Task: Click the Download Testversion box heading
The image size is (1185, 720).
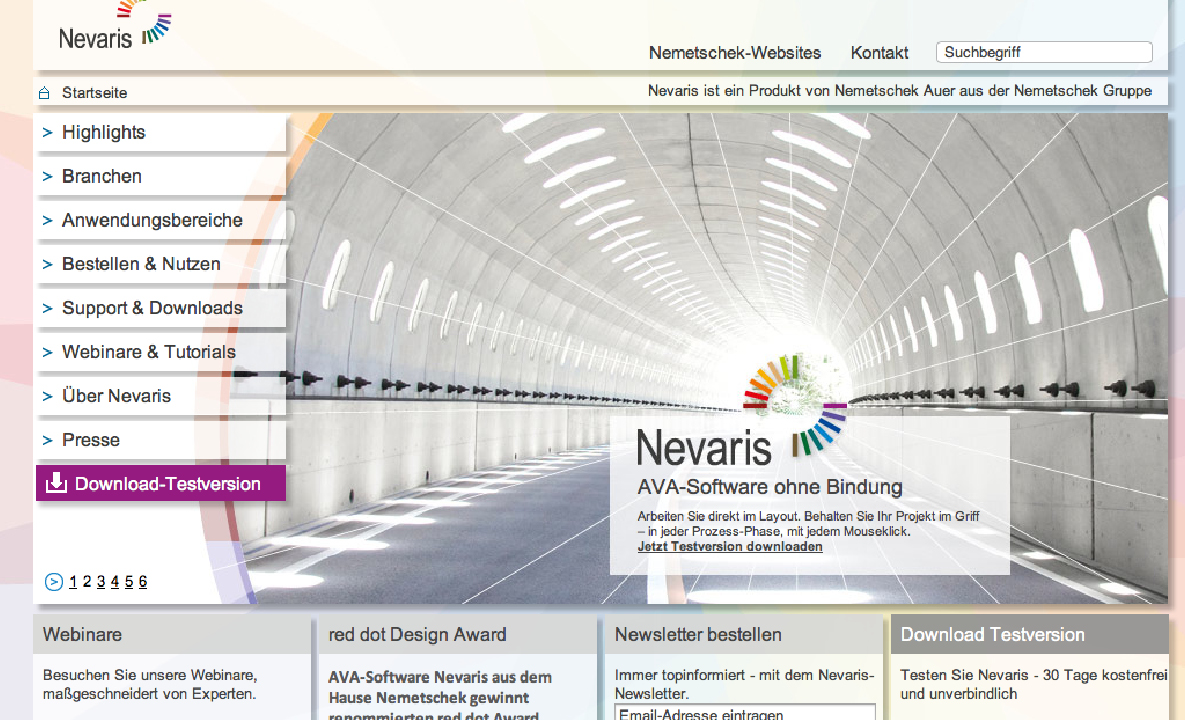Action: coord(992,635)
